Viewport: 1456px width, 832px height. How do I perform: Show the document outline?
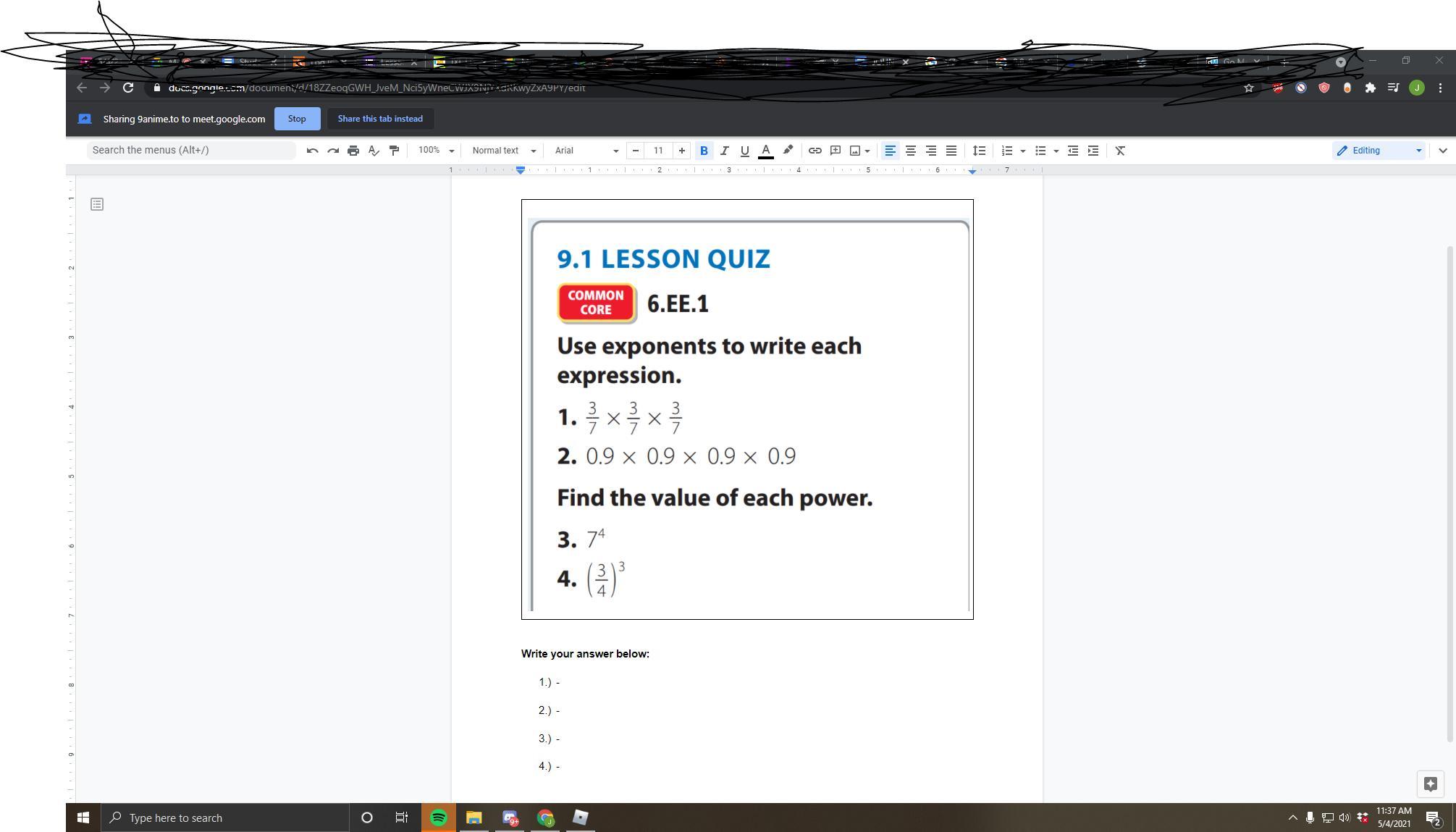coord(97,204)
